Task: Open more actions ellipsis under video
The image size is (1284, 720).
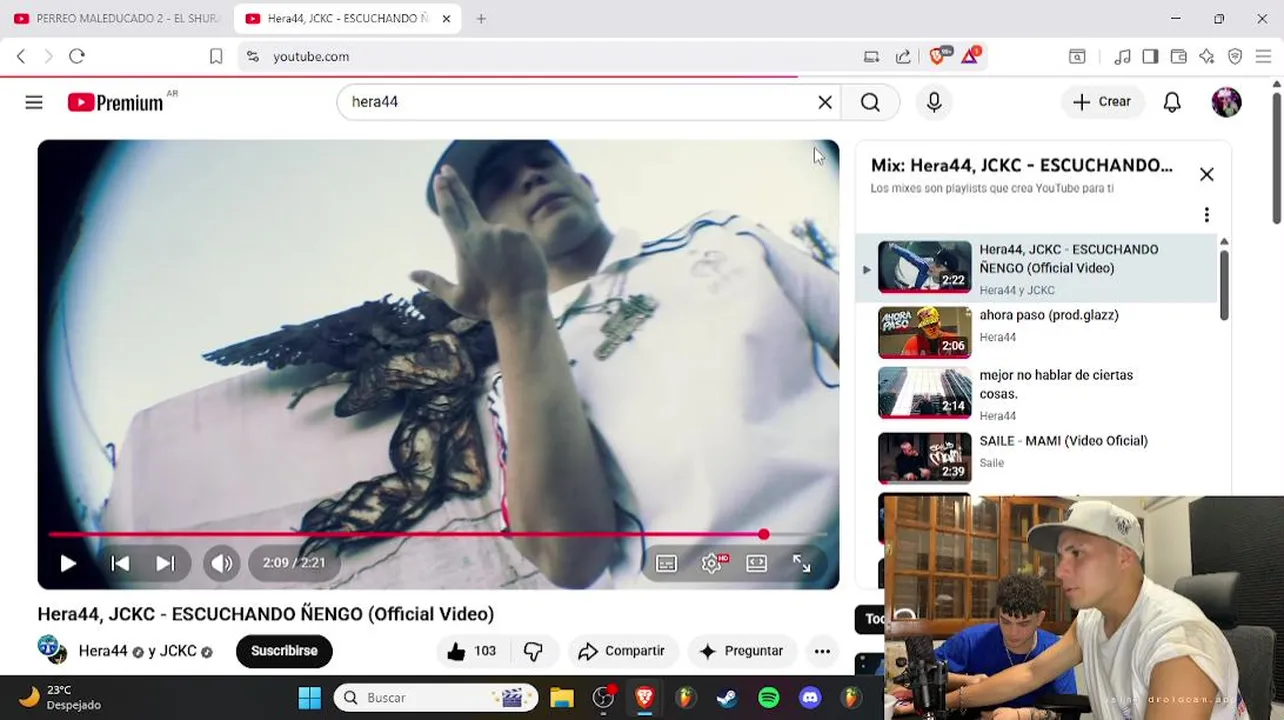Action: pos(822,651)
